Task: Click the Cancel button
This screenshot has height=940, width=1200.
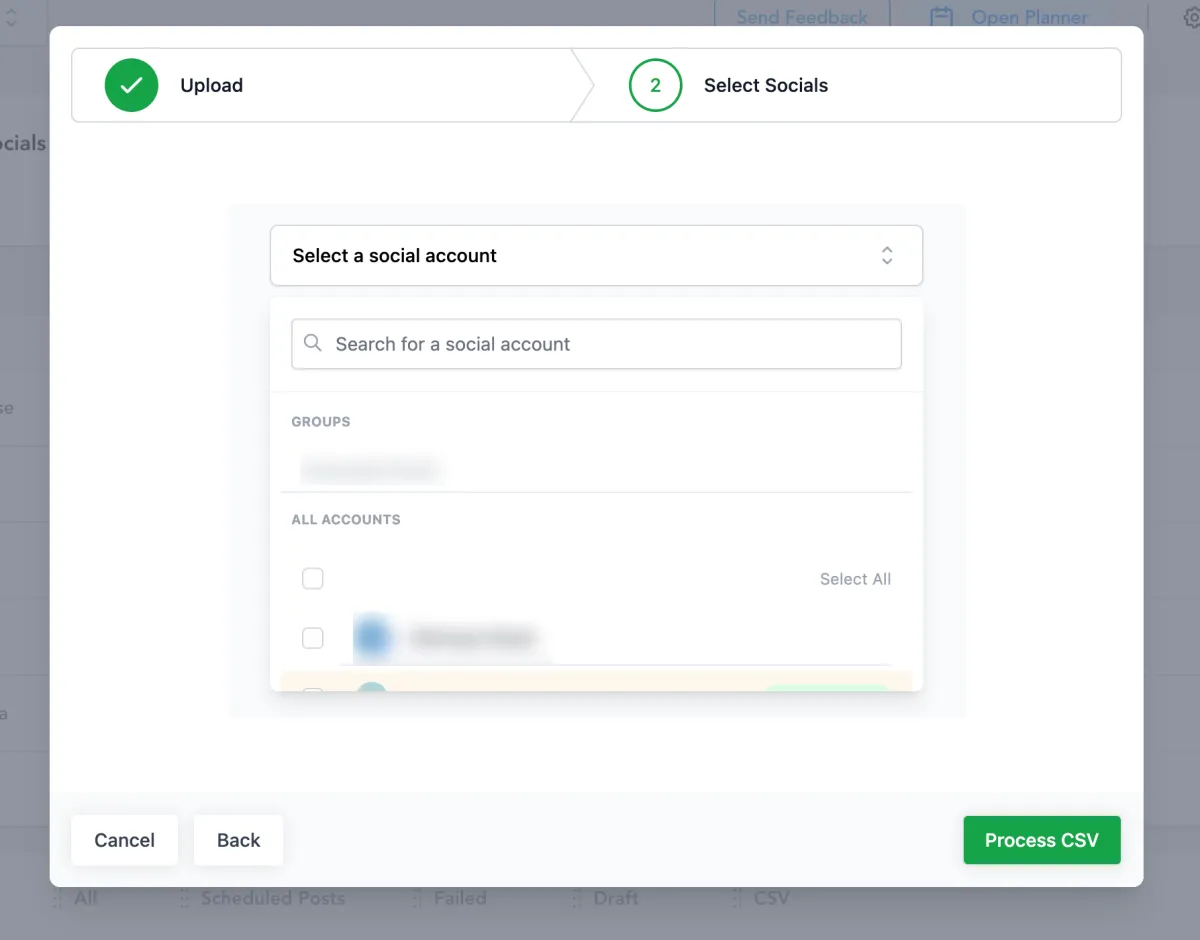Action: (125, 840)
